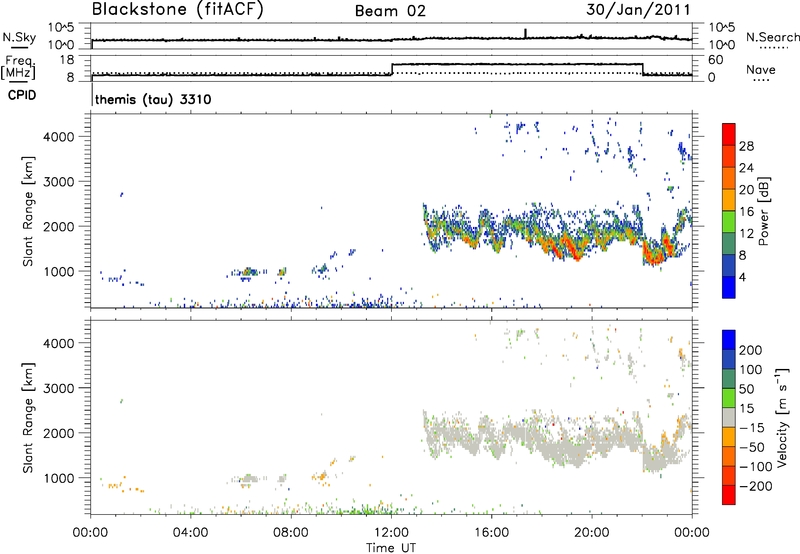Click the orange 20 dB power color band

(728, 178)
